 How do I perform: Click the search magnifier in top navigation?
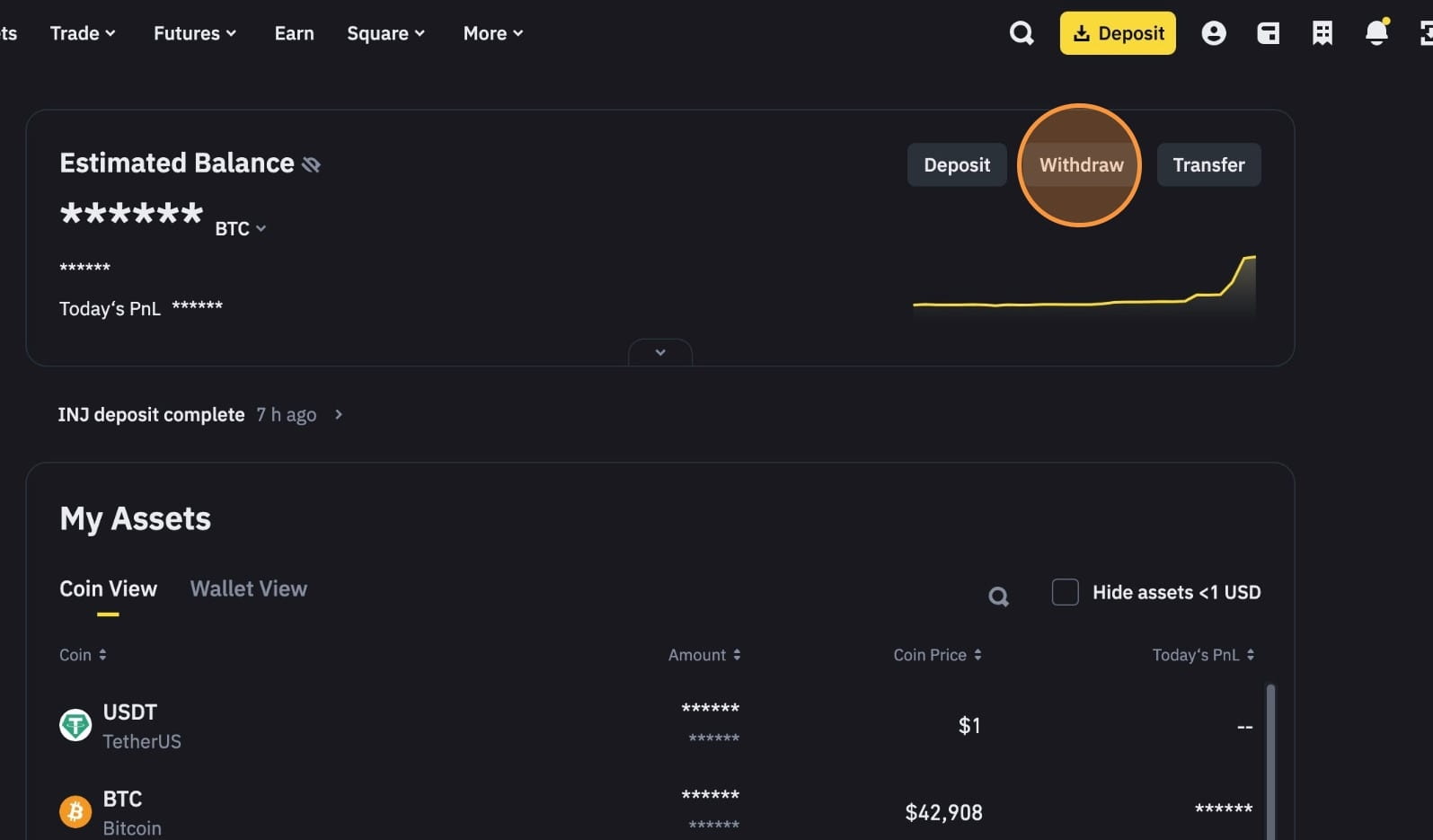tap(1022, 33)
